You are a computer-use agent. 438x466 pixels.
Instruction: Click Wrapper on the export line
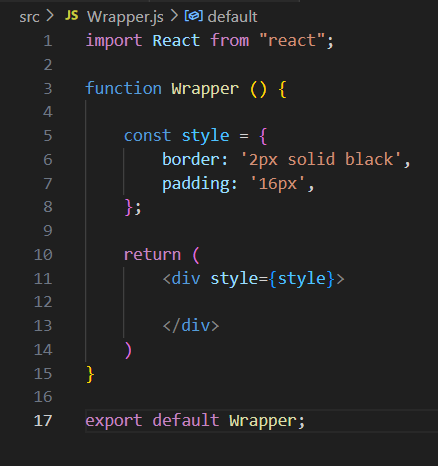263,421
